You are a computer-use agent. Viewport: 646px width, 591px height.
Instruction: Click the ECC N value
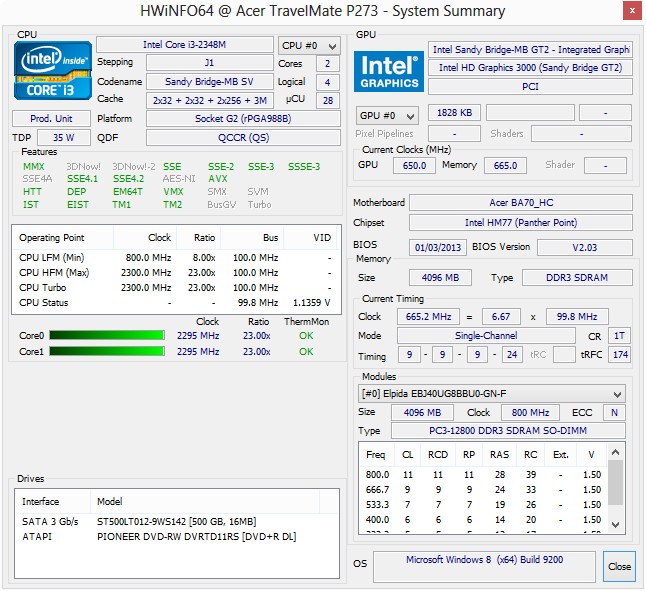point(614,412)
